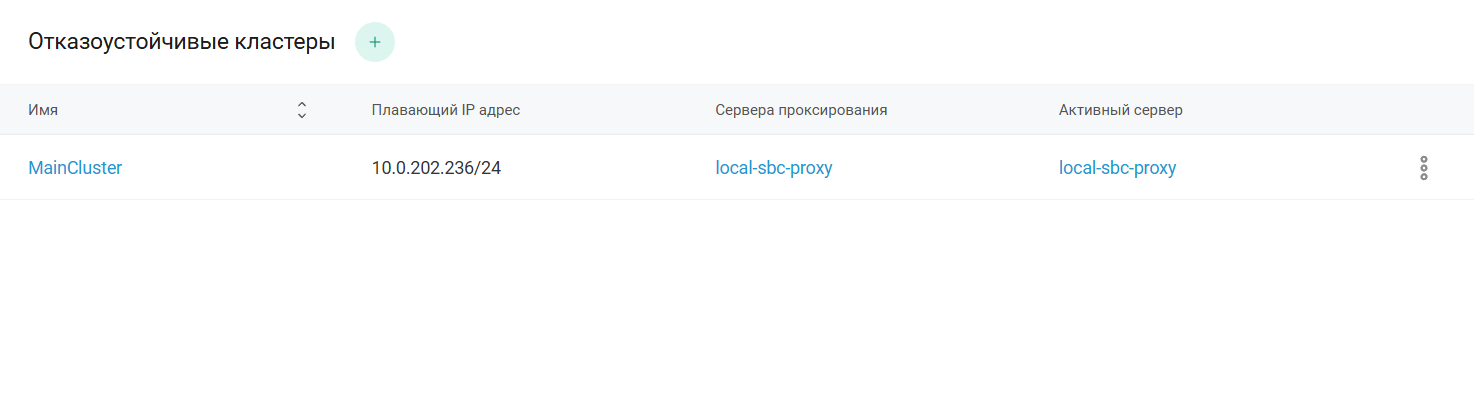Click the Плавающий IP адрес column header
The height and width of the screenshot is (401, 1474).
[x=445, y=110]
